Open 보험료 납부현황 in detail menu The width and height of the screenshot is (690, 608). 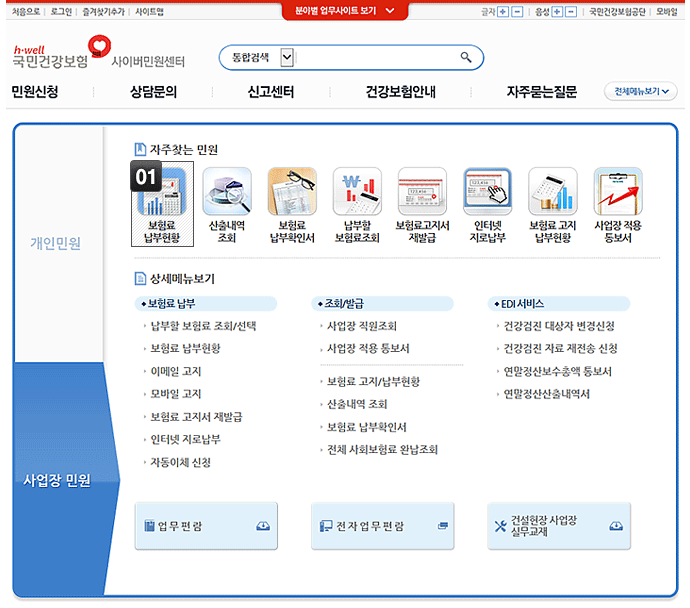tap(185, 348)
